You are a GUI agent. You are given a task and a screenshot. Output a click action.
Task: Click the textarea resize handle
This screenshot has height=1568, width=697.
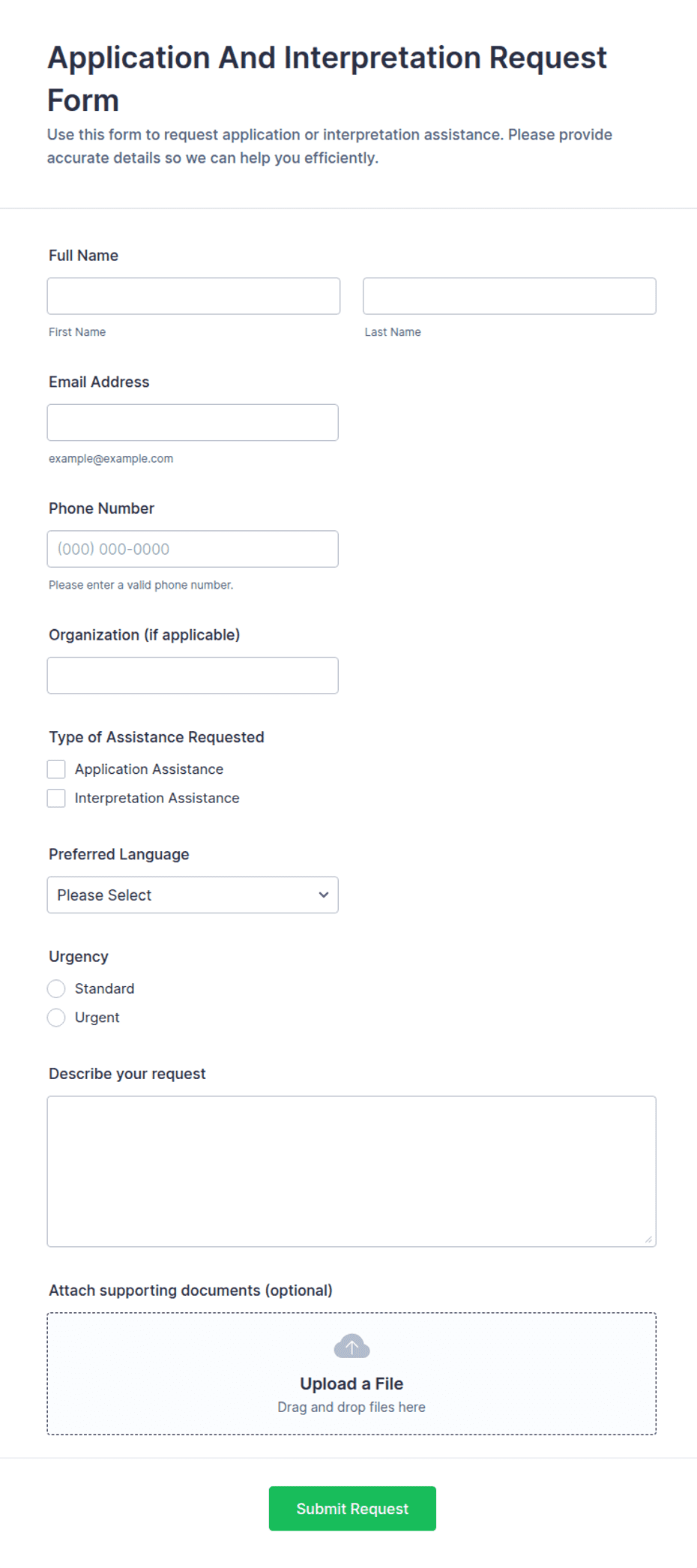point(648,1239)
